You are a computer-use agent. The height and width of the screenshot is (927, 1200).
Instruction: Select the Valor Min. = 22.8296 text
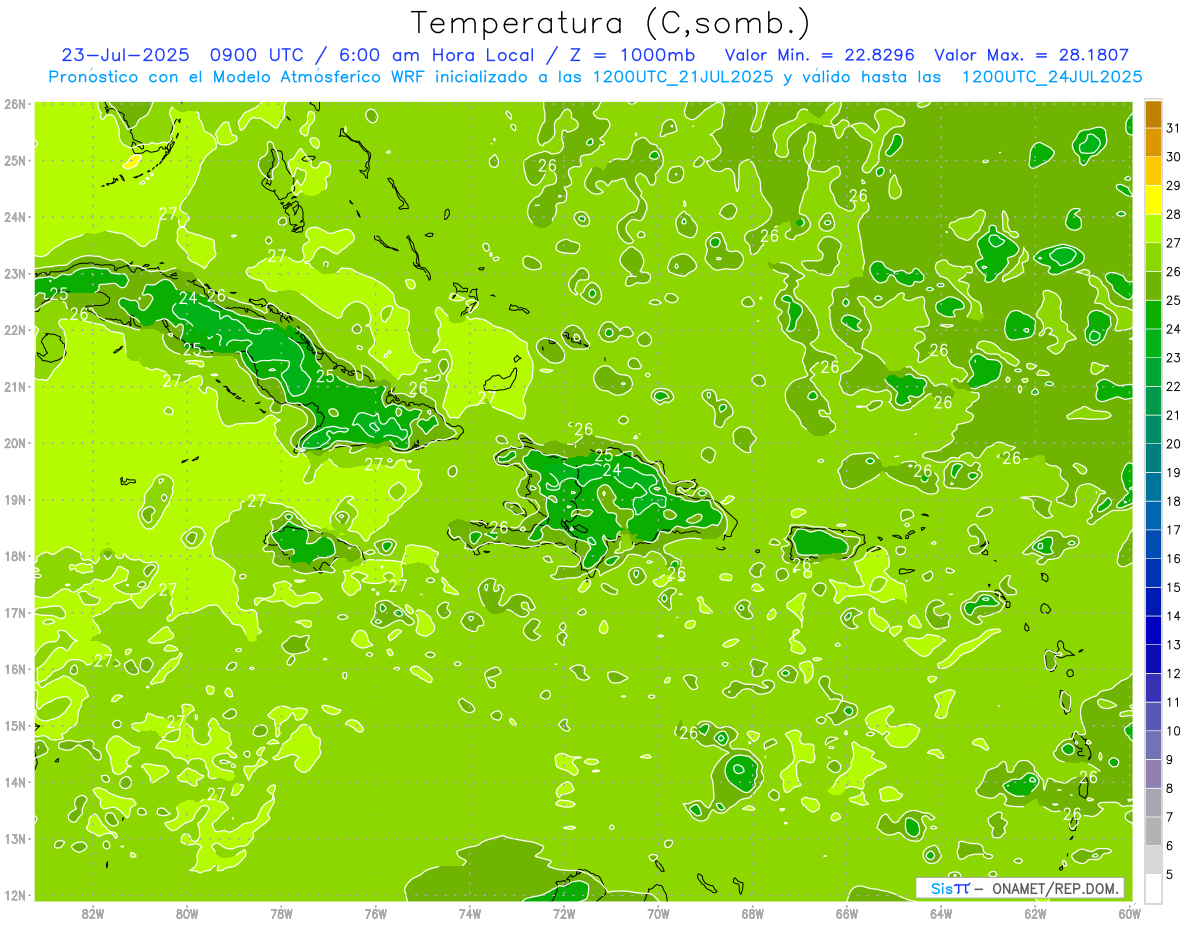822,55
